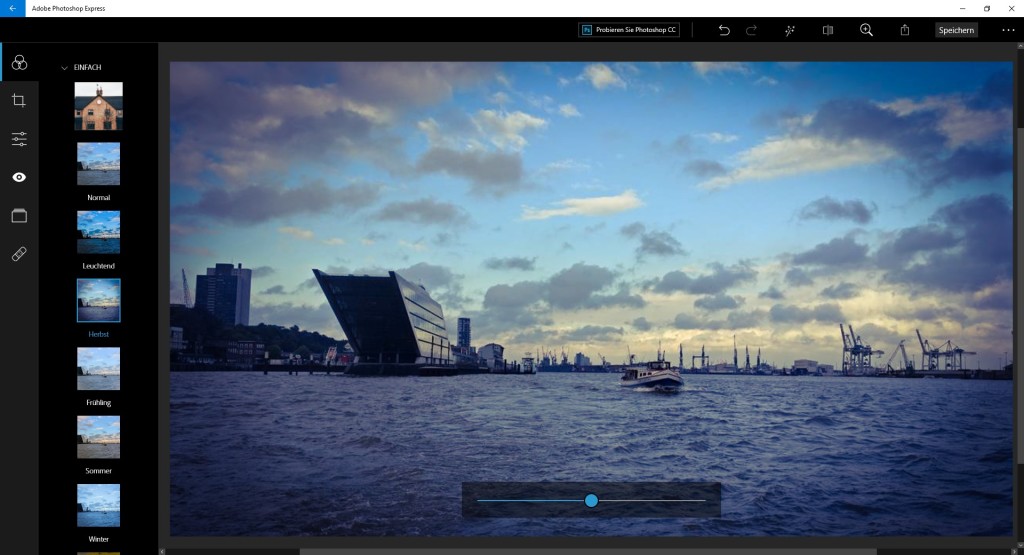Go back with the back arrow
This screenshot has width=1024, height=555.
12,8
